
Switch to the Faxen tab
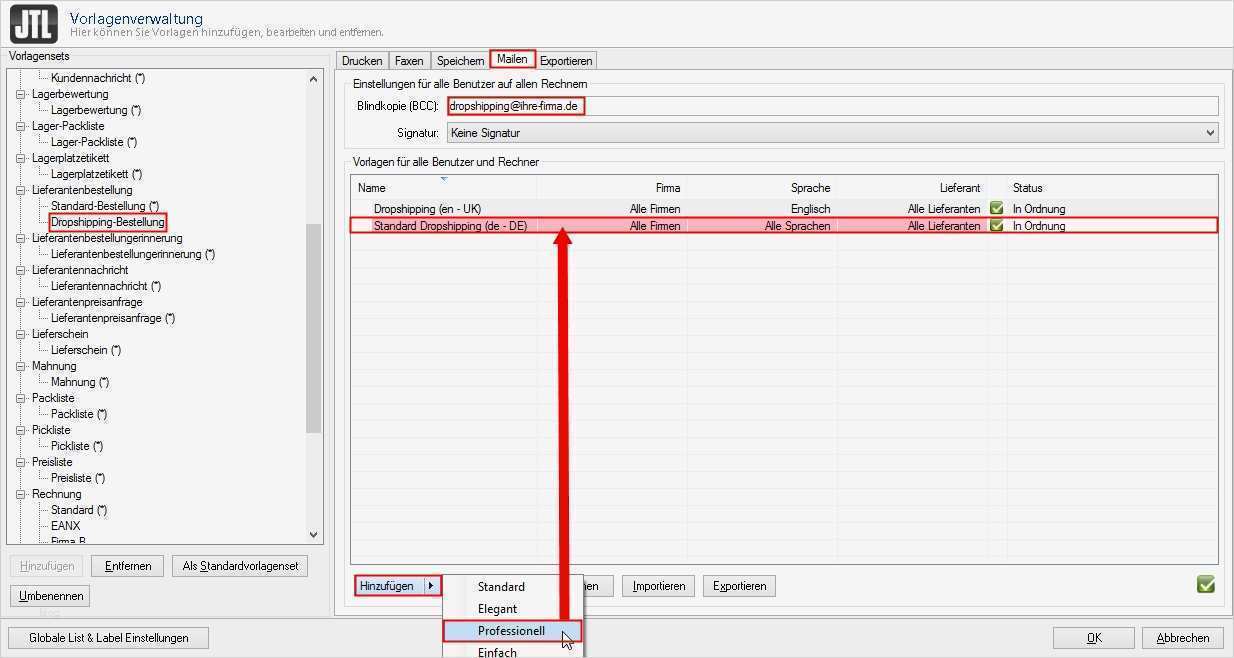(x=409, y=61)
